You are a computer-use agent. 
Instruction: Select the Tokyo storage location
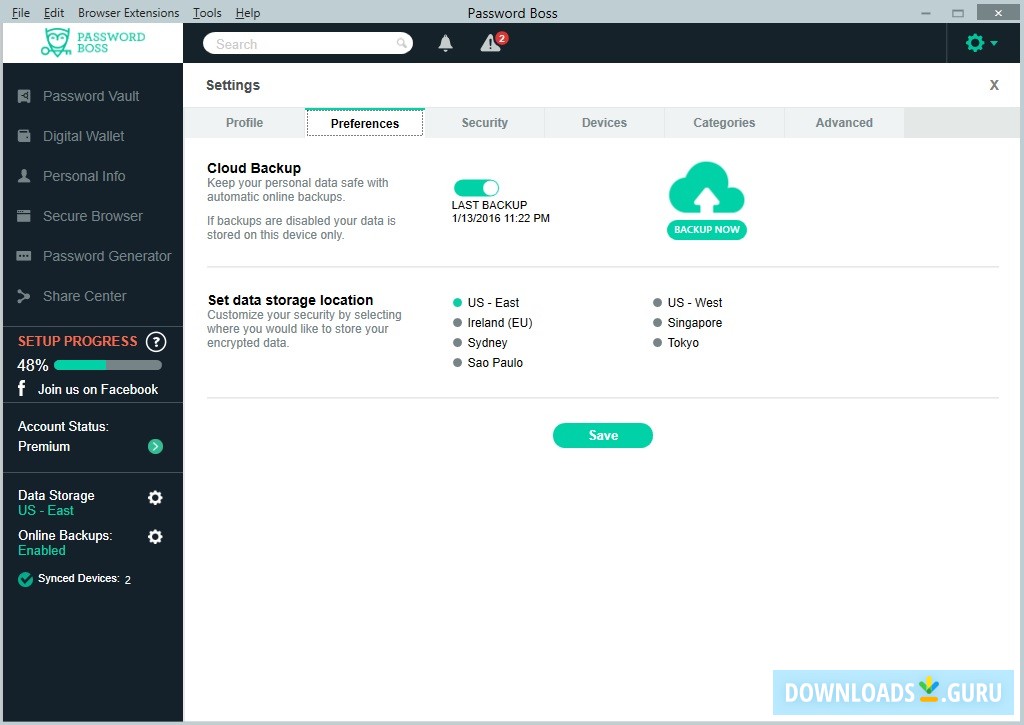tap(658, 343)
